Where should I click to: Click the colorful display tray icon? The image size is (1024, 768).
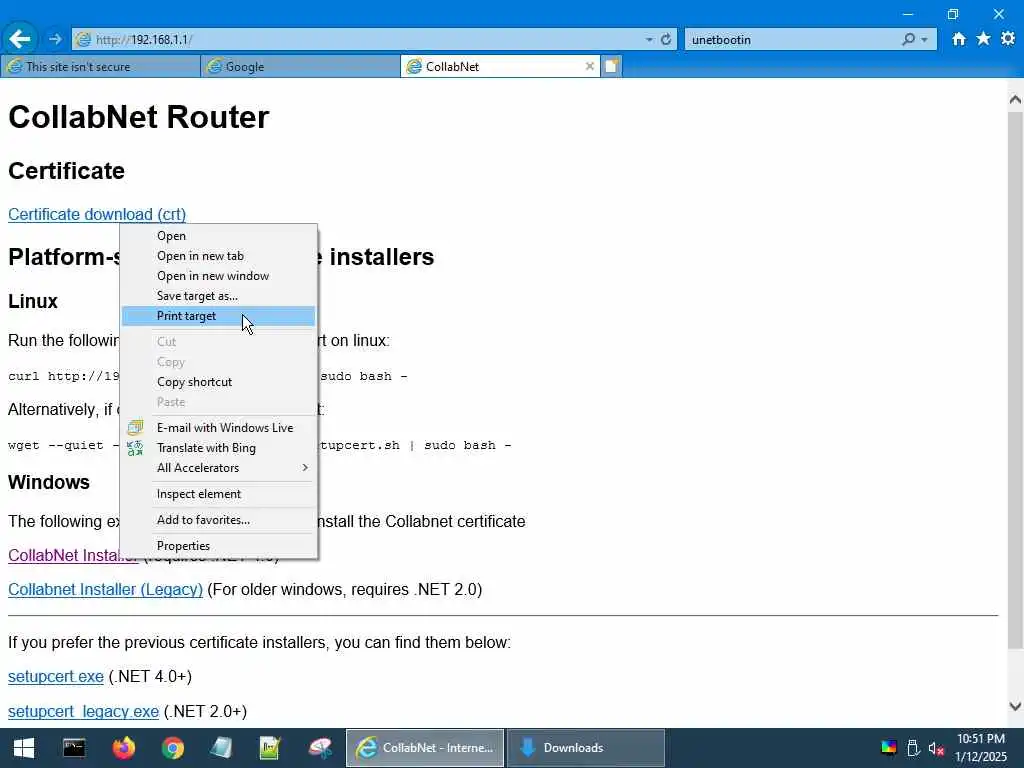pos(889,748)
